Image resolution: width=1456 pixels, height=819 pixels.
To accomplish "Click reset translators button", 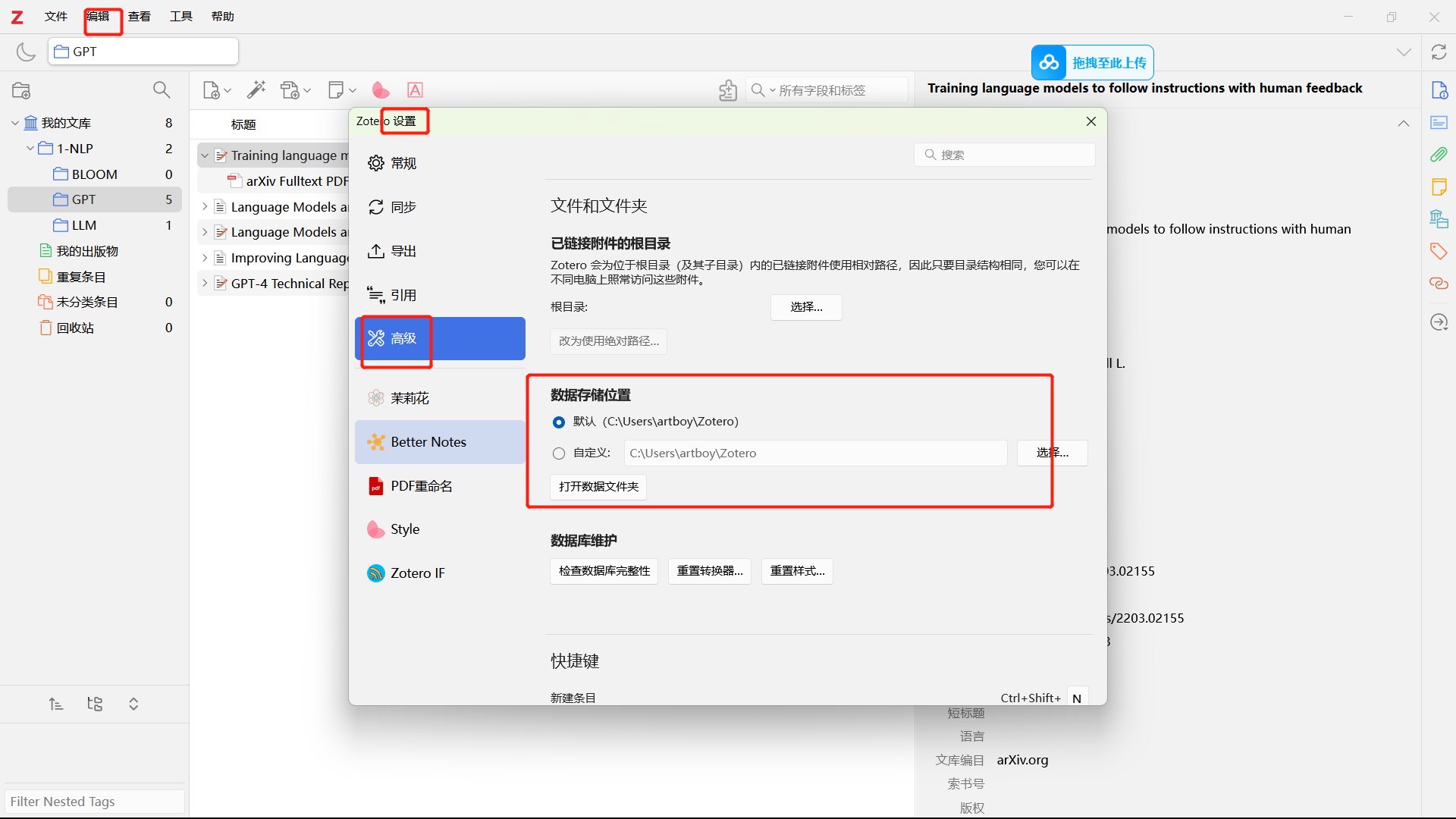I will pyautogui.click(x=710, y=571).
